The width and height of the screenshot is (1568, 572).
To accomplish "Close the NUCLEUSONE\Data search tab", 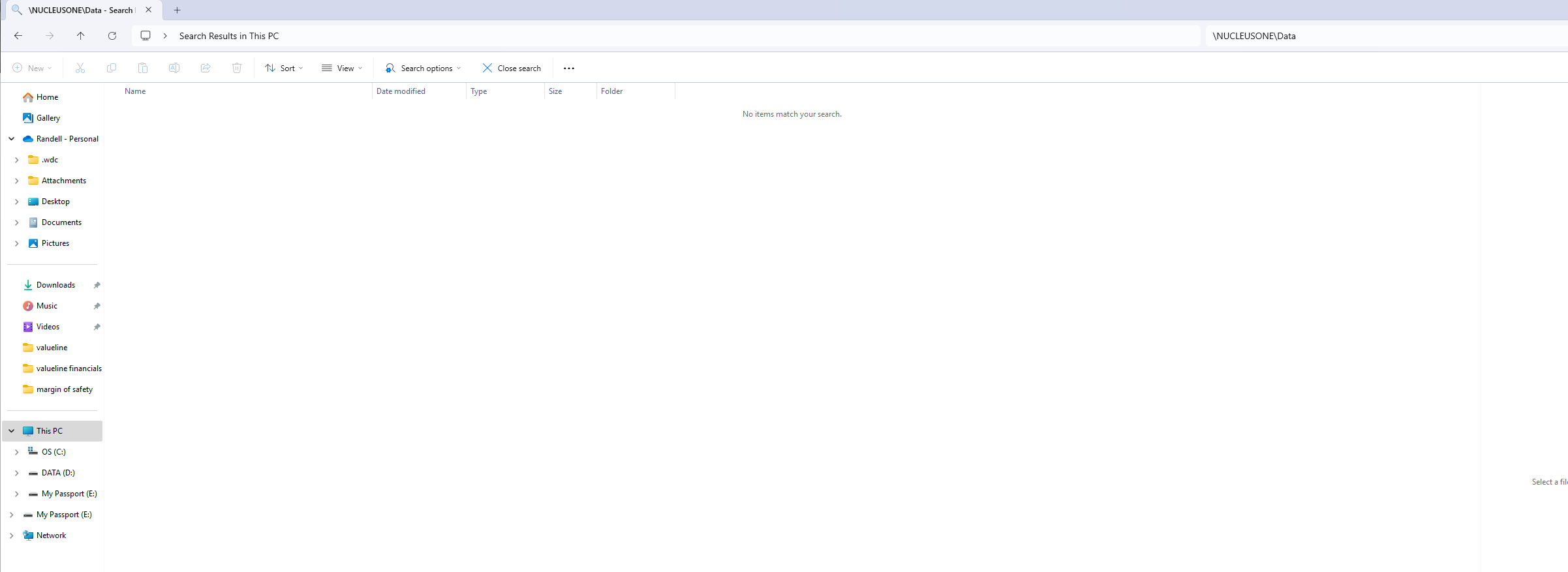I will (x=149, y=10).
